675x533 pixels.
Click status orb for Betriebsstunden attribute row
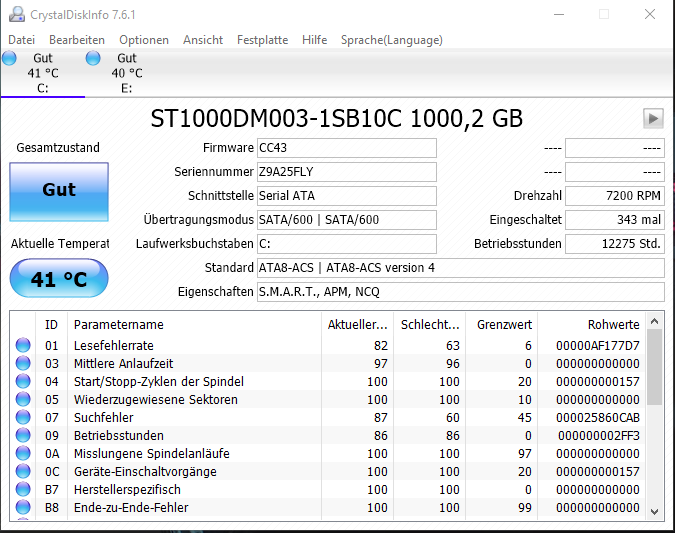(x=23, y=435)
